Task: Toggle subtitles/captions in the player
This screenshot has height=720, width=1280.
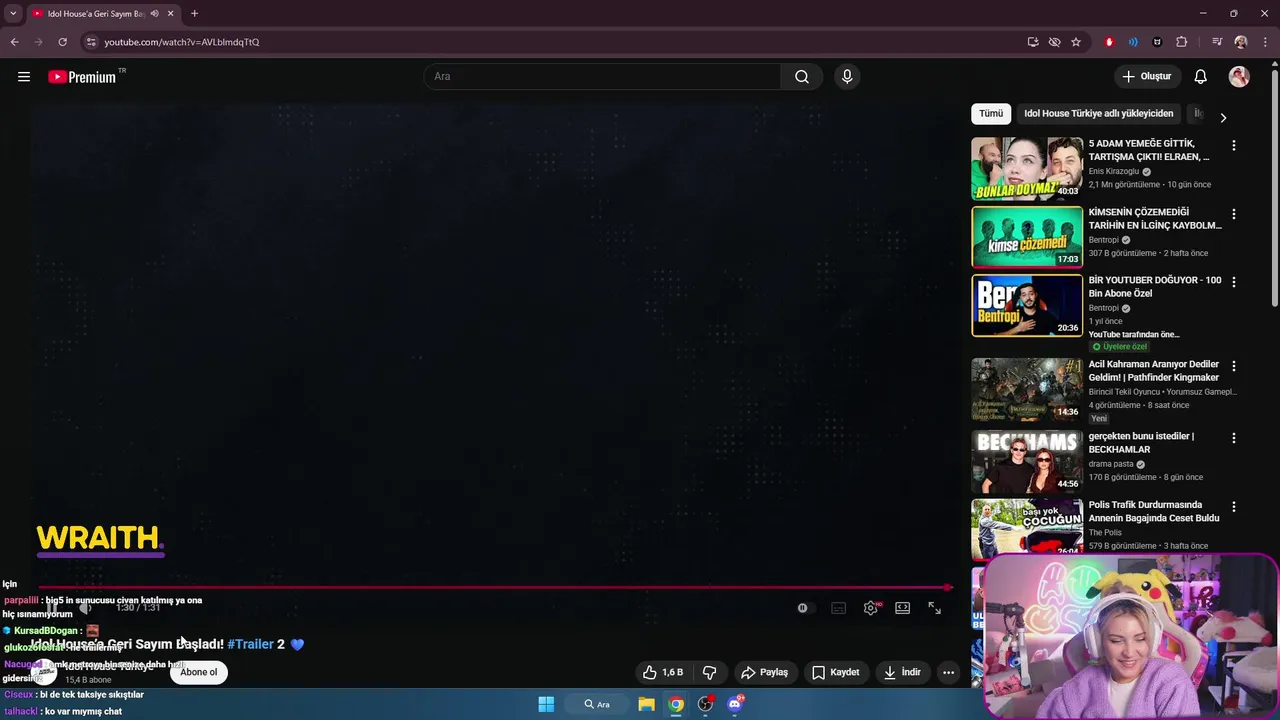Action: [x=839, y=608]
